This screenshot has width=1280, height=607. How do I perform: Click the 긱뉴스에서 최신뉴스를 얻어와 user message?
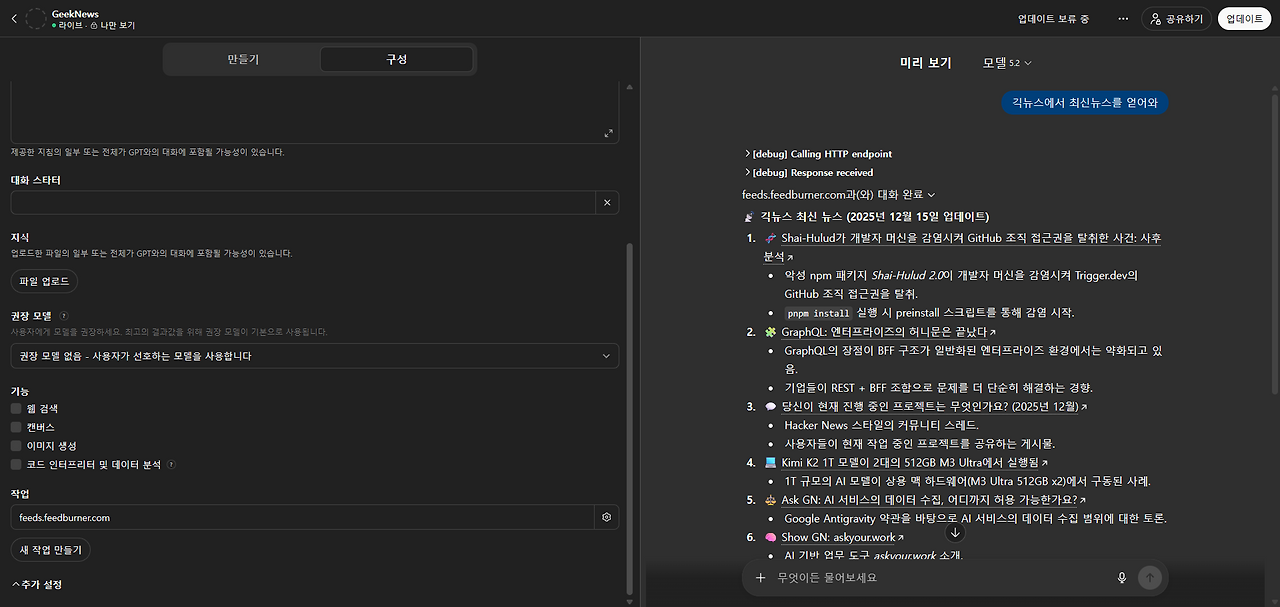tap(1085, 103)
